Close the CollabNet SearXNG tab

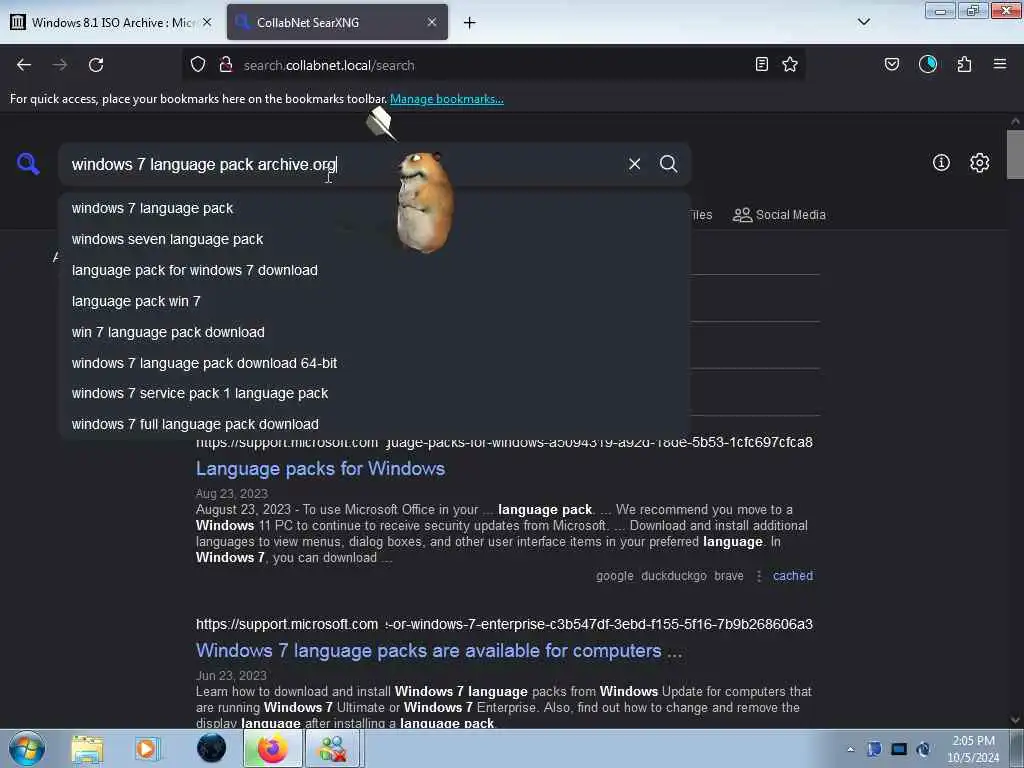point(432,22)
